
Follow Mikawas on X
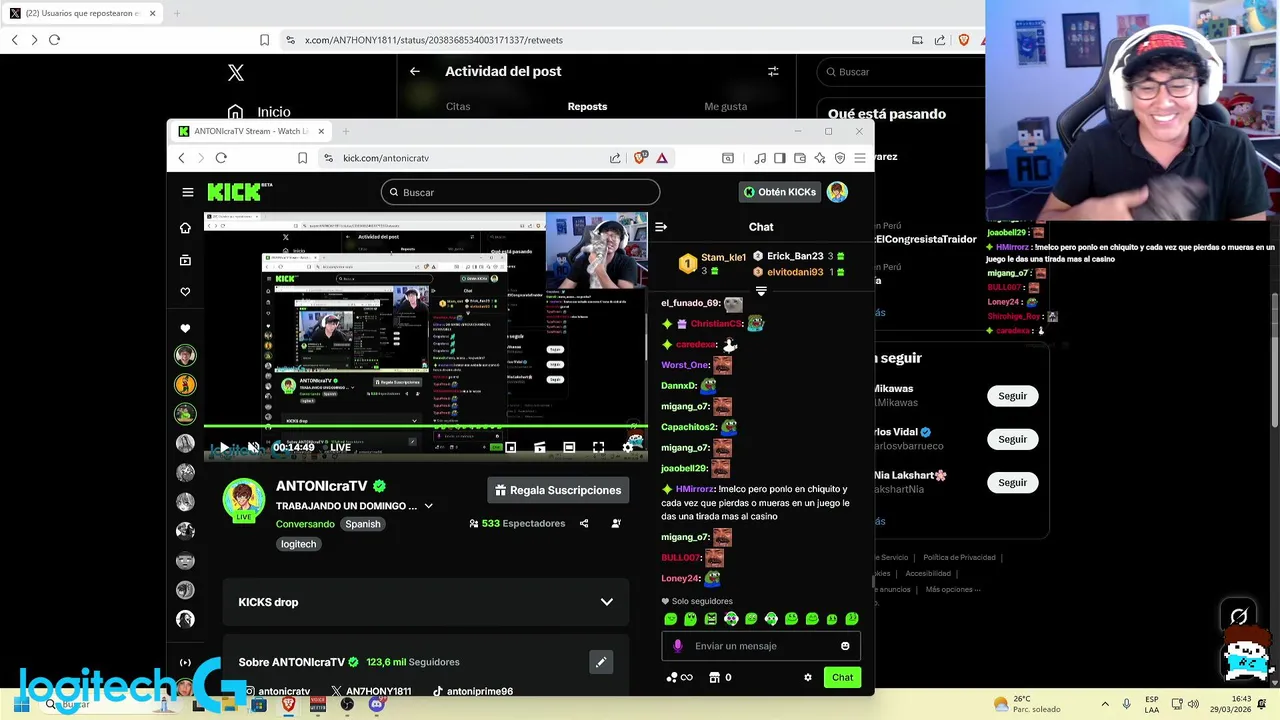click(x=1012, y=396)
